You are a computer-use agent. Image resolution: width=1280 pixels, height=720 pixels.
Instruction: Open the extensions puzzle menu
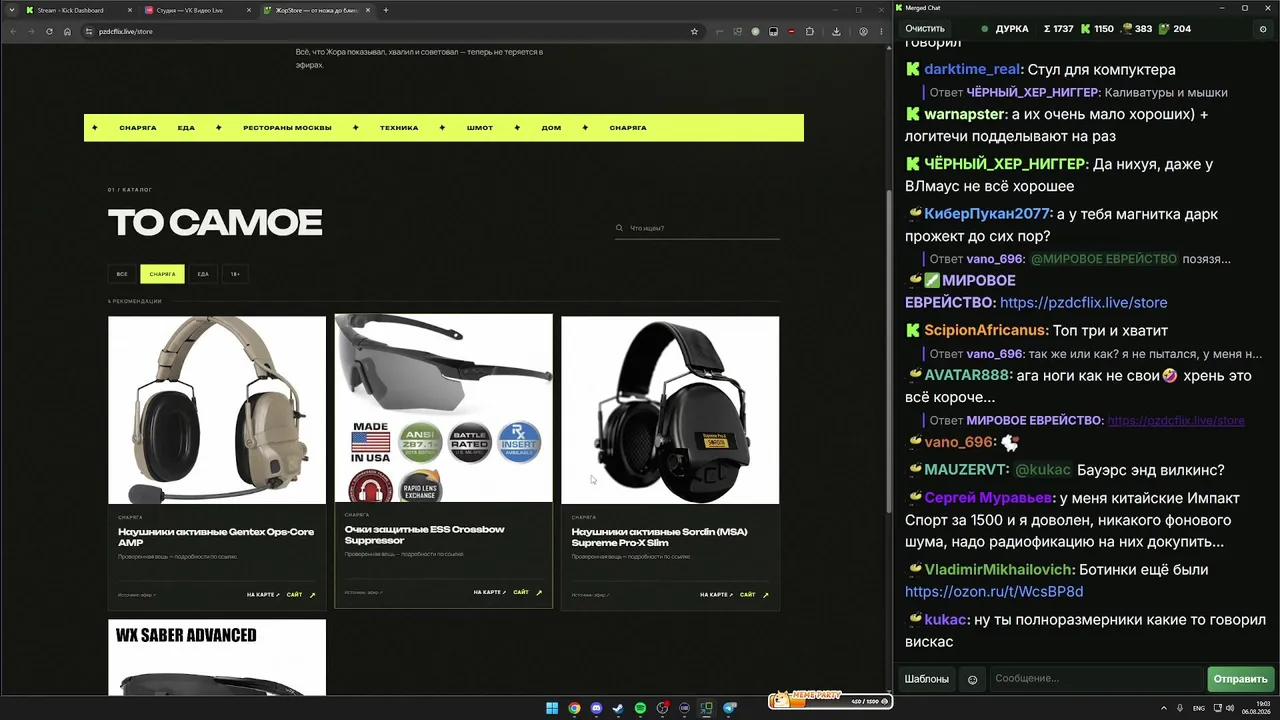tap(809, 31)
